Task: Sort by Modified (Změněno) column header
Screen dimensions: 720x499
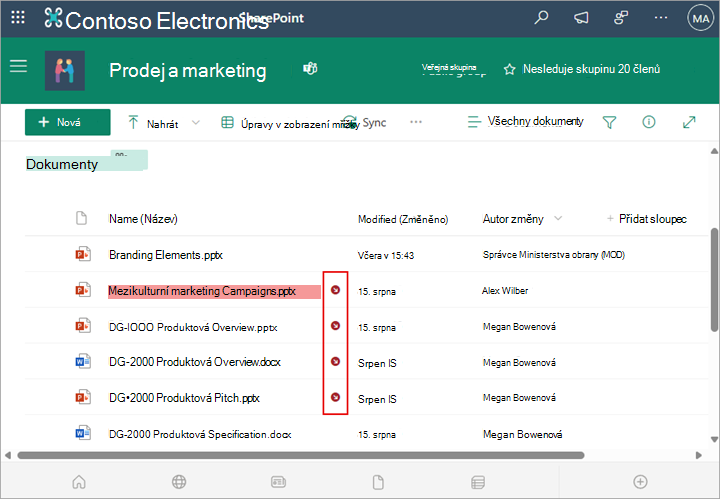Action: (x=403, y=219)
